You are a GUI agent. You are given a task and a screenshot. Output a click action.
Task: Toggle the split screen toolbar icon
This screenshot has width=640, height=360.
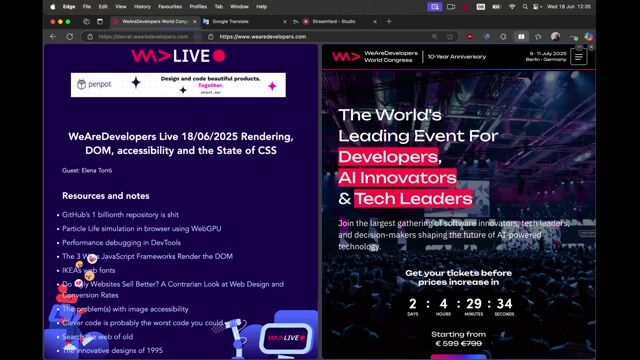click(521, 36)
